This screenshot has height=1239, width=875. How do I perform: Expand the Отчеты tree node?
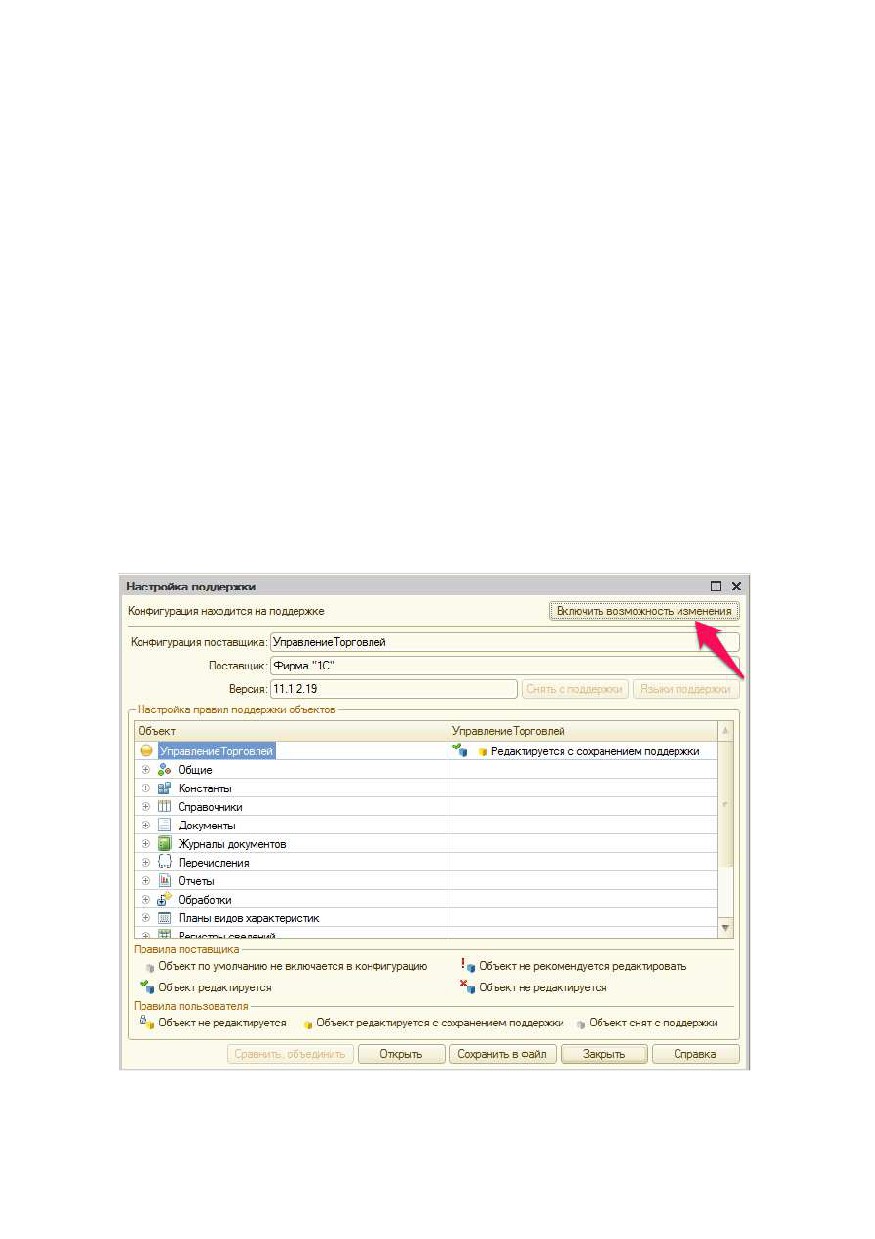point(145,881)
